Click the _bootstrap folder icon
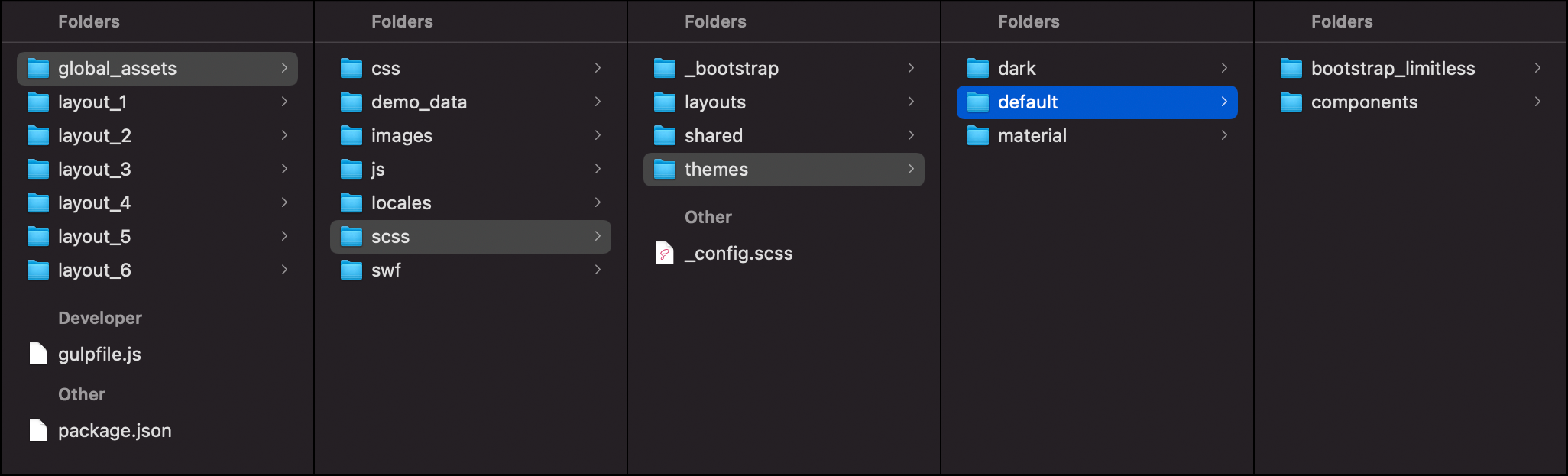This screenshot has height=476, width=1568. coord(665,68)
